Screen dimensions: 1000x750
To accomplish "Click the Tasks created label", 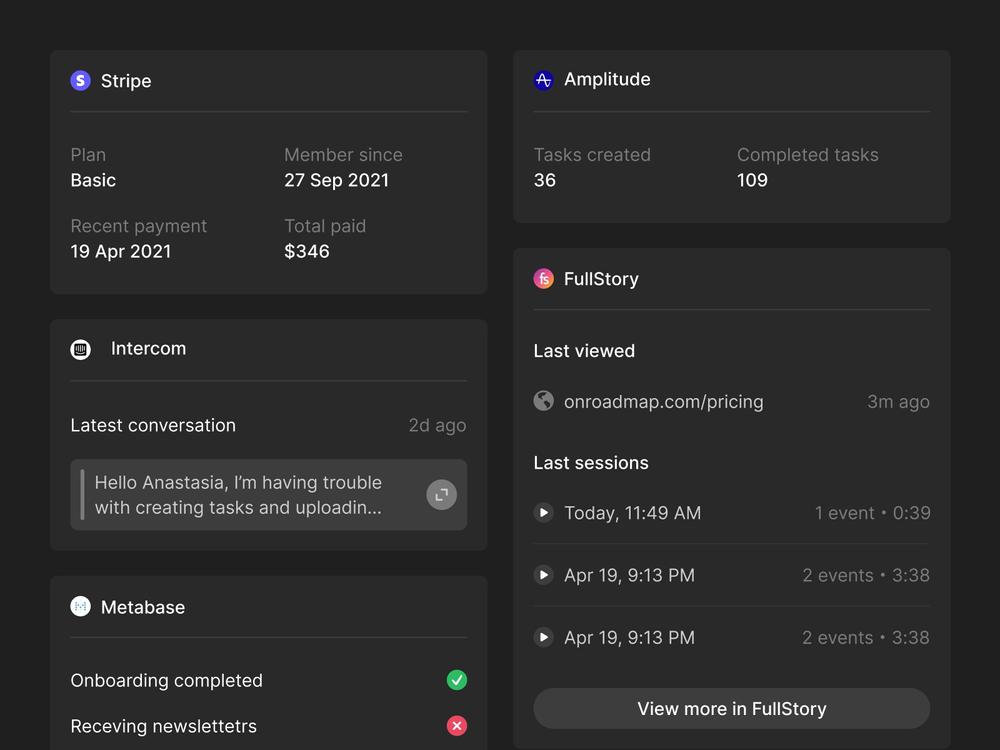I will [x=592, y=155].
